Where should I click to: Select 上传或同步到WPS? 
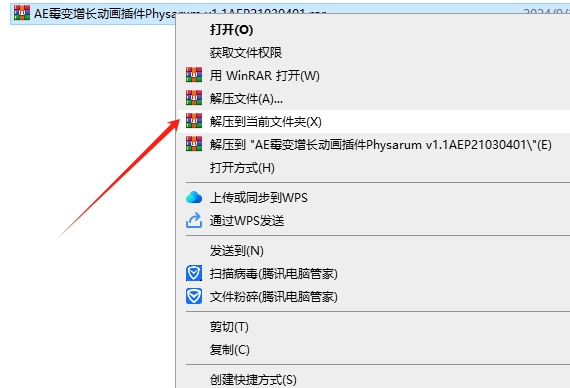click(259, 198)
